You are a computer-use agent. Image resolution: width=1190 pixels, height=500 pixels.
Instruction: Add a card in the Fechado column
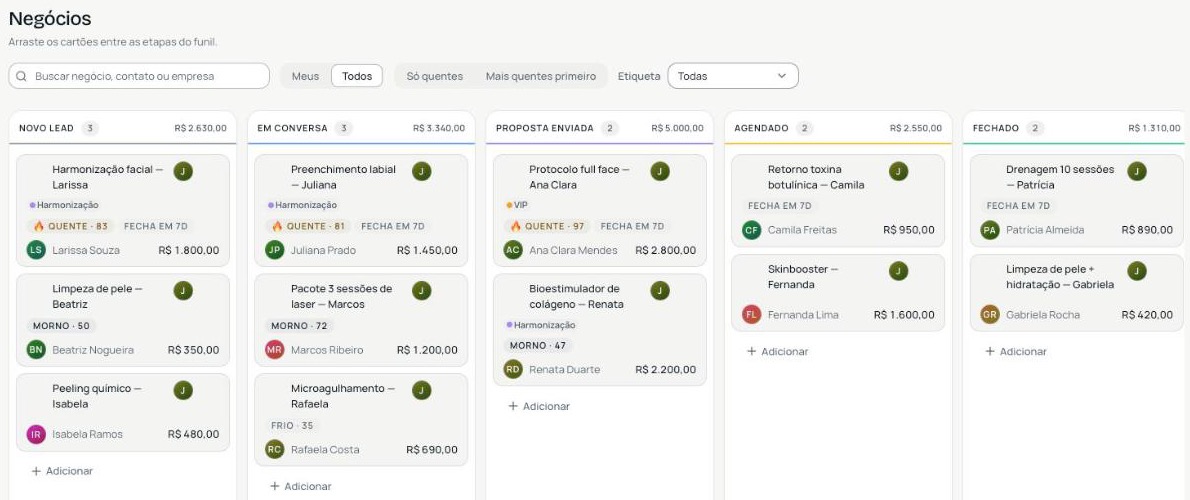click(x=1015, y=351)
